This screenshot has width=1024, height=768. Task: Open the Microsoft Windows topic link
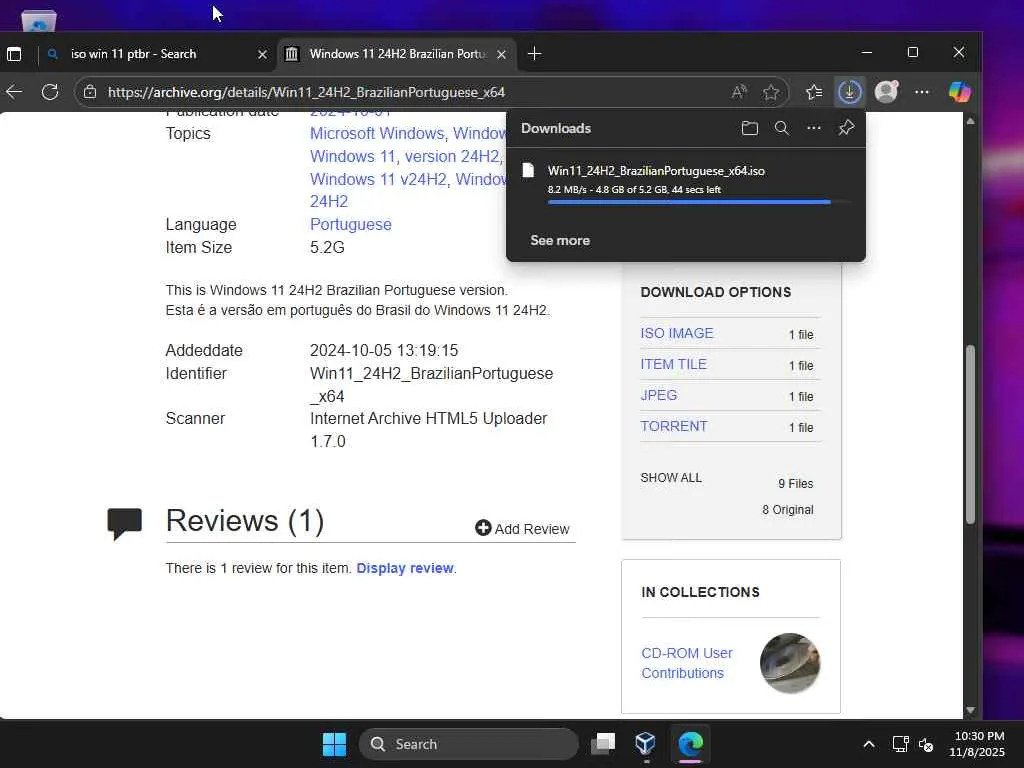tap(377, 133)
